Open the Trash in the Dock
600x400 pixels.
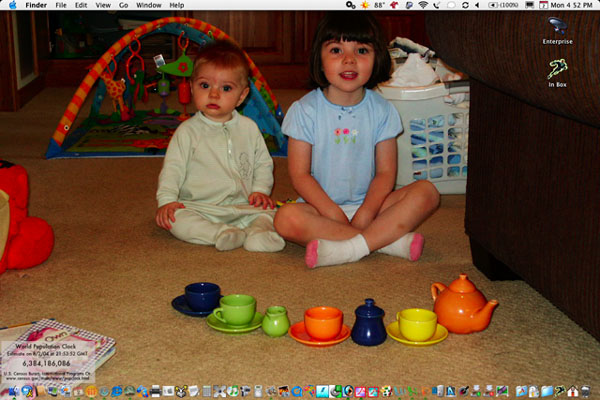click(586, 391)
